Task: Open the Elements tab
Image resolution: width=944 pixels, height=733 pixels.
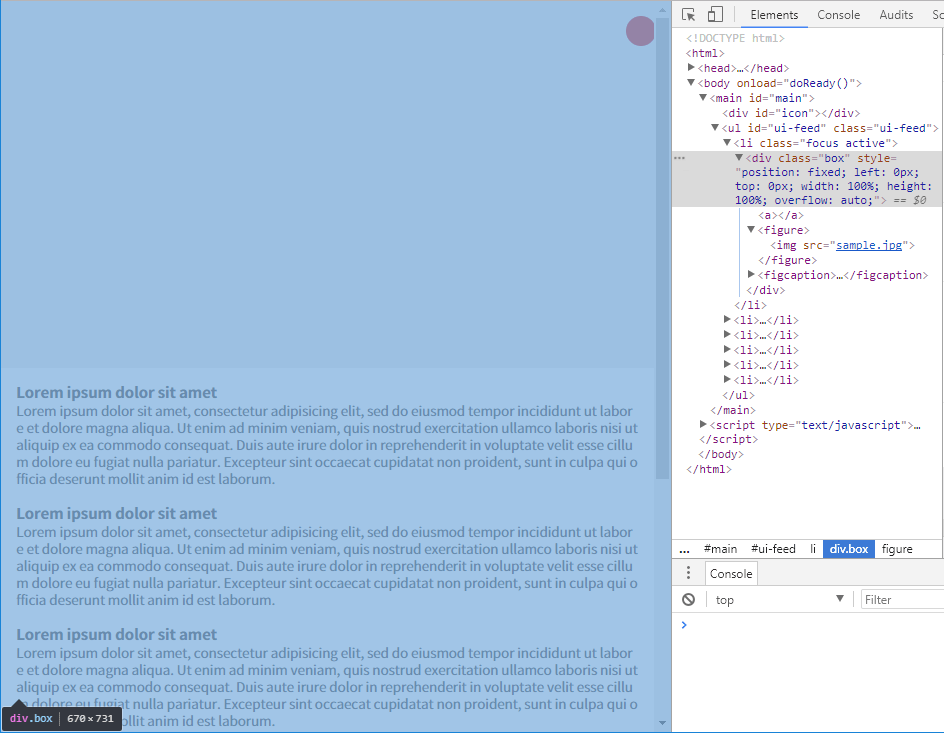Action: click(x=774, y=15)
